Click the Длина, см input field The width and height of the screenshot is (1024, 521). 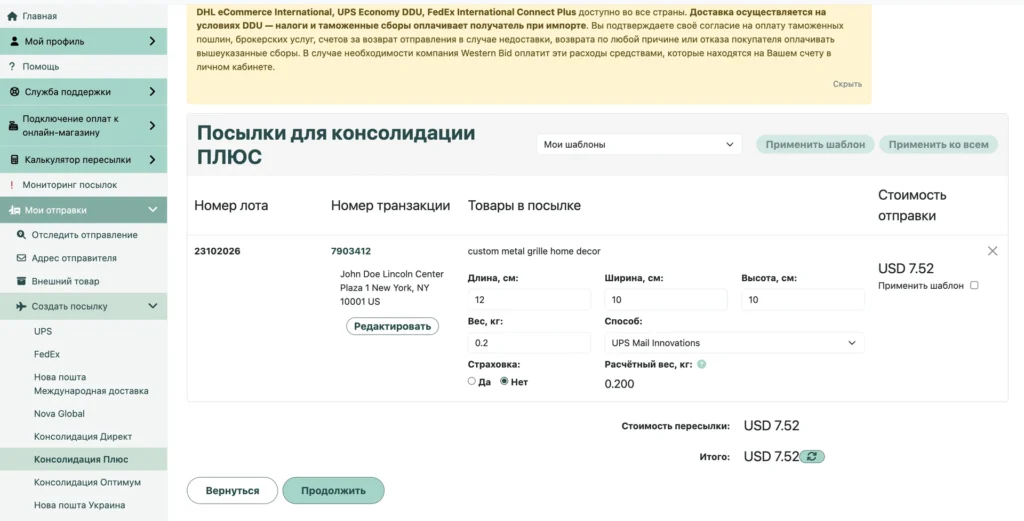pyautogui.click(x=529, y=300)
